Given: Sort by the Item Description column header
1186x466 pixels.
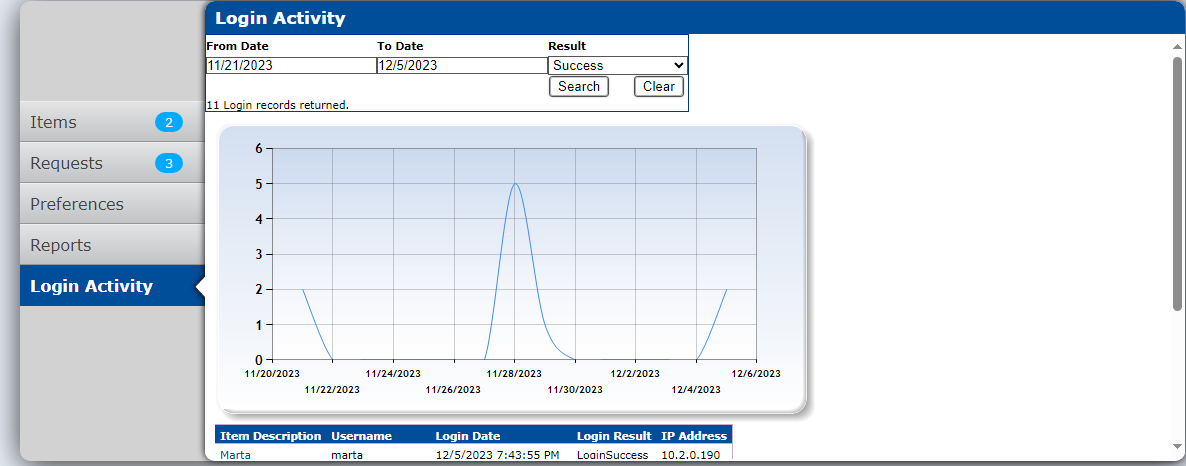Looking at the screenshot, I should tap(270, 436).
